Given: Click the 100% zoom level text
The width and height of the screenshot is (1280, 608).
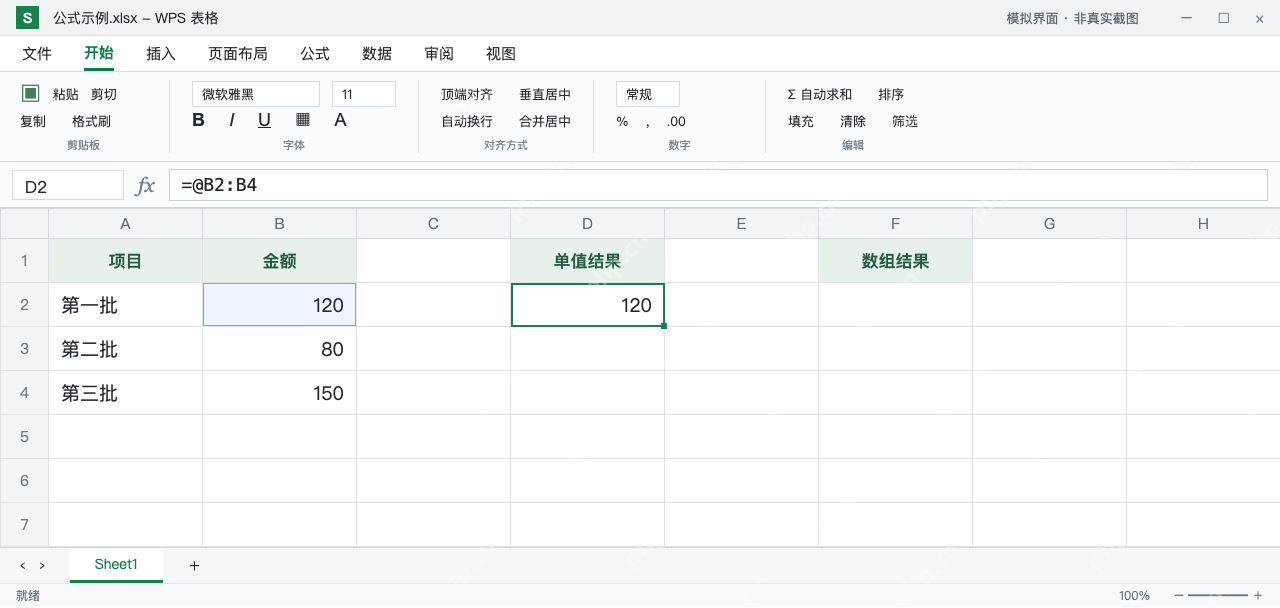Looking at the screenshot, I should coord(1134,596).
